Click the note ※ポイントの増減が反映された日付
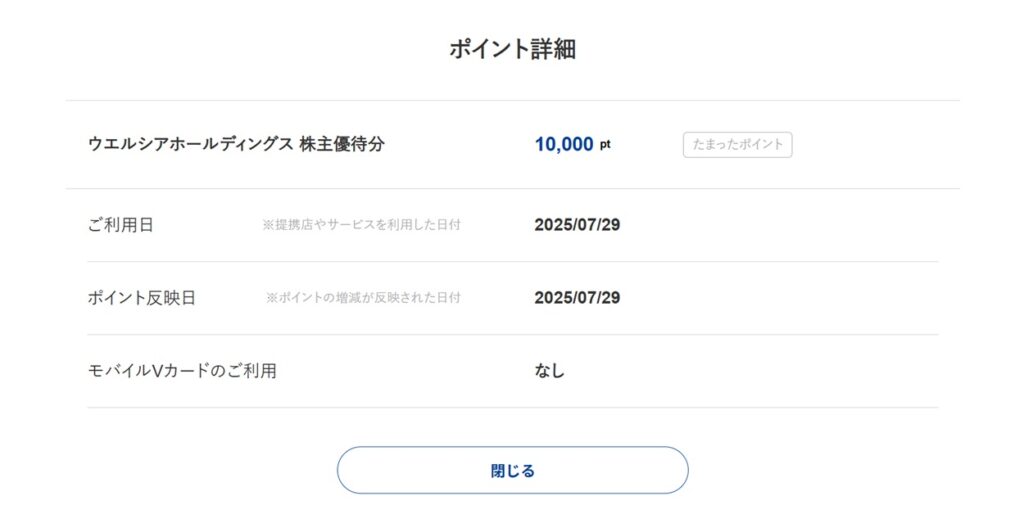The image size is (1024, 523). (363, 298)
